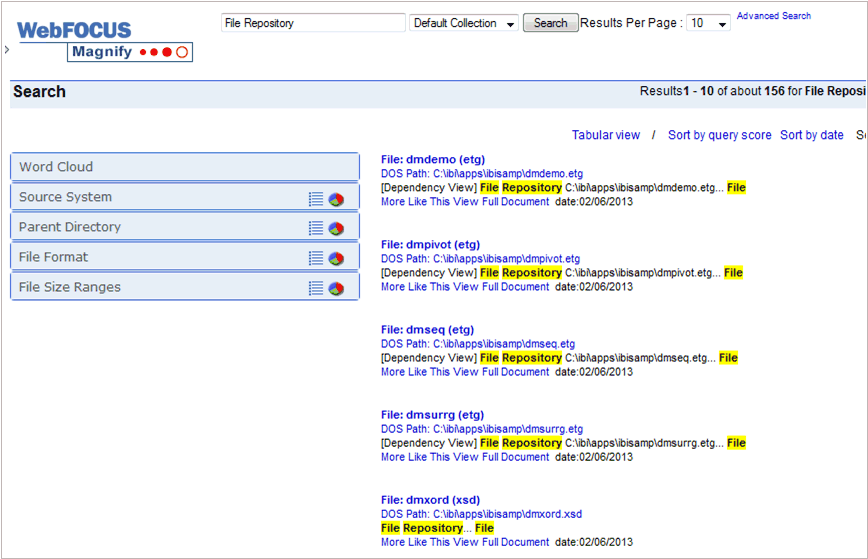Open pie chart for File Format

336,258
